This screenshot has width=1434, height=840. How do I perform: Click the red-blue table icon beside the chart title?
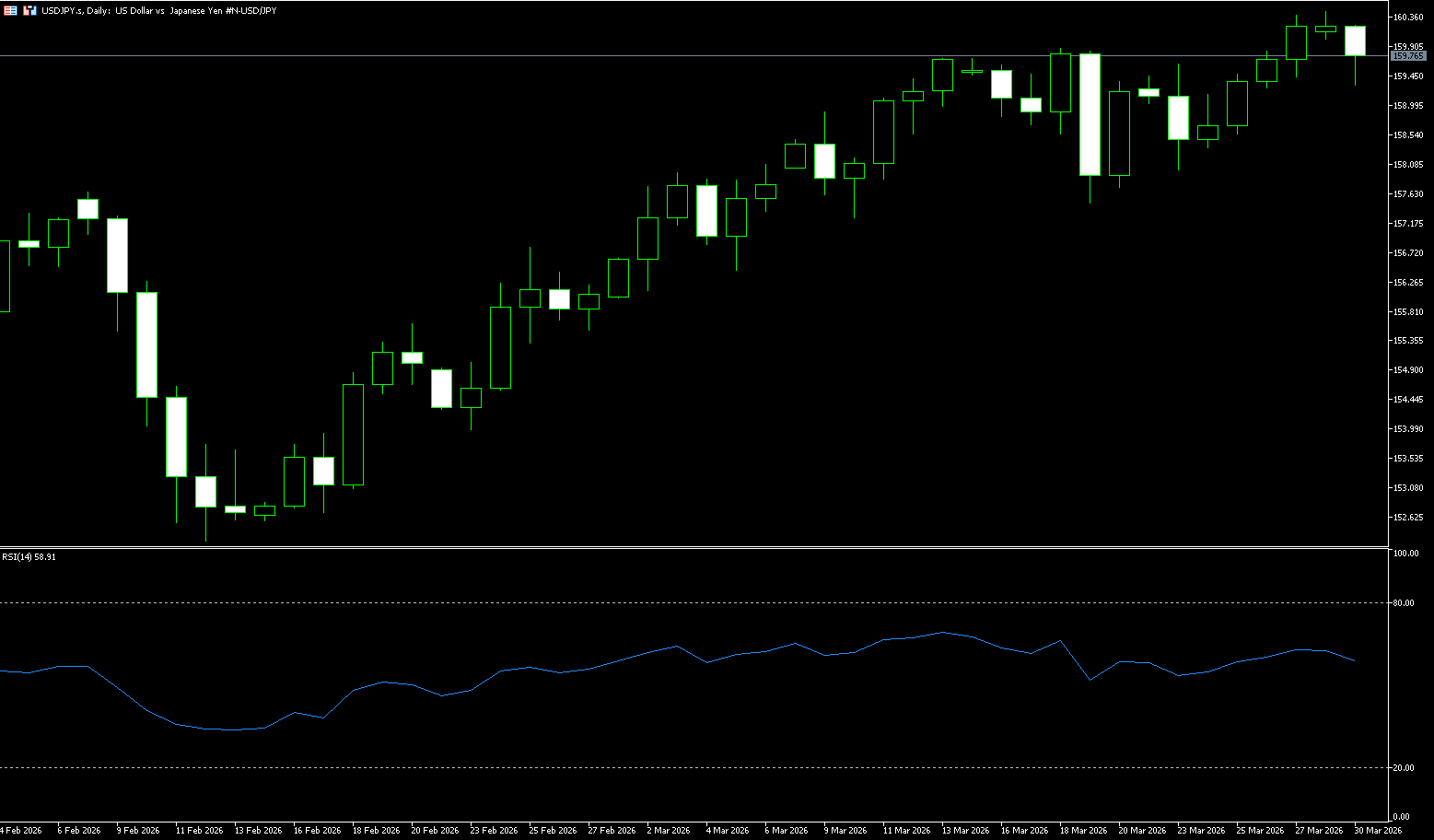tap(10, 10)
